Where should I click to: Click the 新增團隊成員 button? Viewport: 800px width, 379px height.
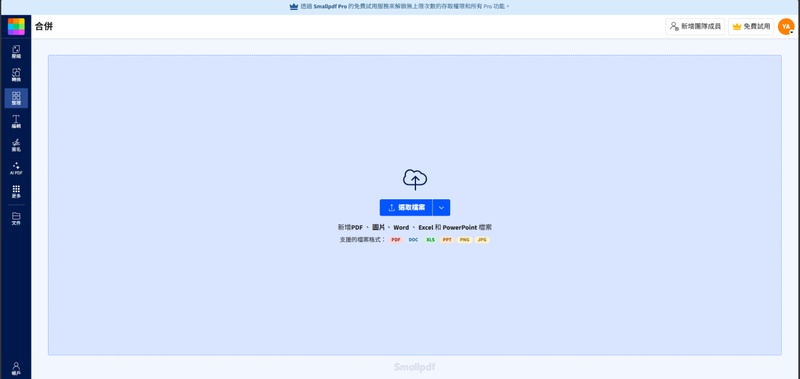pos(695,27)
